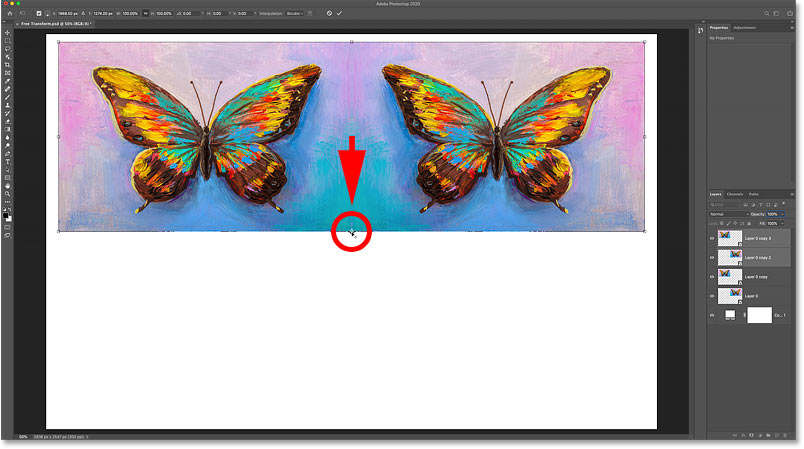Select the Gradient tool
The image size is (804, 449).
point(8,129)
